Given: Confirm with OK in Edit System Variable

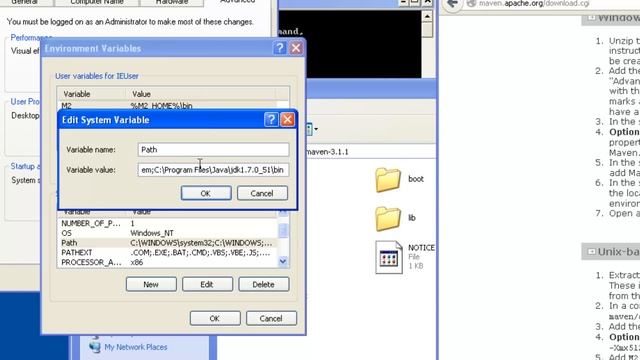Looking at the screenshot, I should point(206,193).
